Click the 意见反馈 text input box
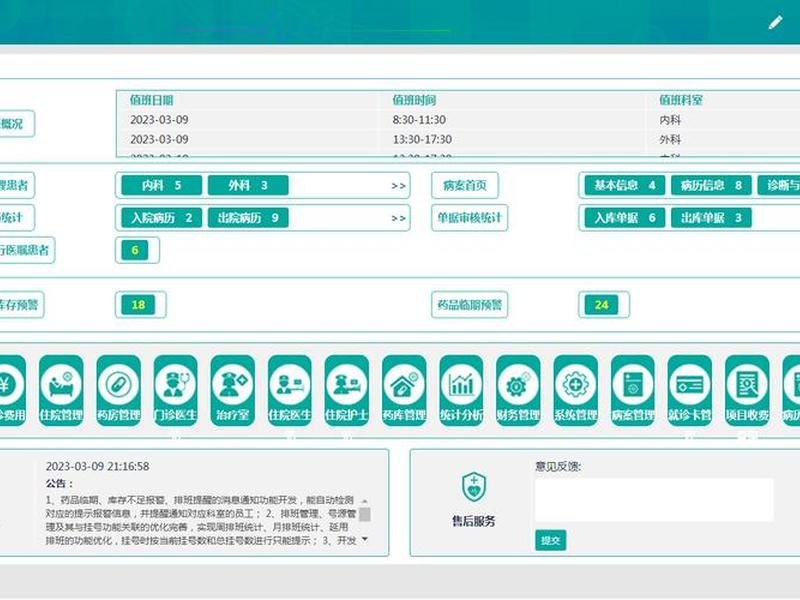This screenshot has width=800, height=600. (654, 499)
